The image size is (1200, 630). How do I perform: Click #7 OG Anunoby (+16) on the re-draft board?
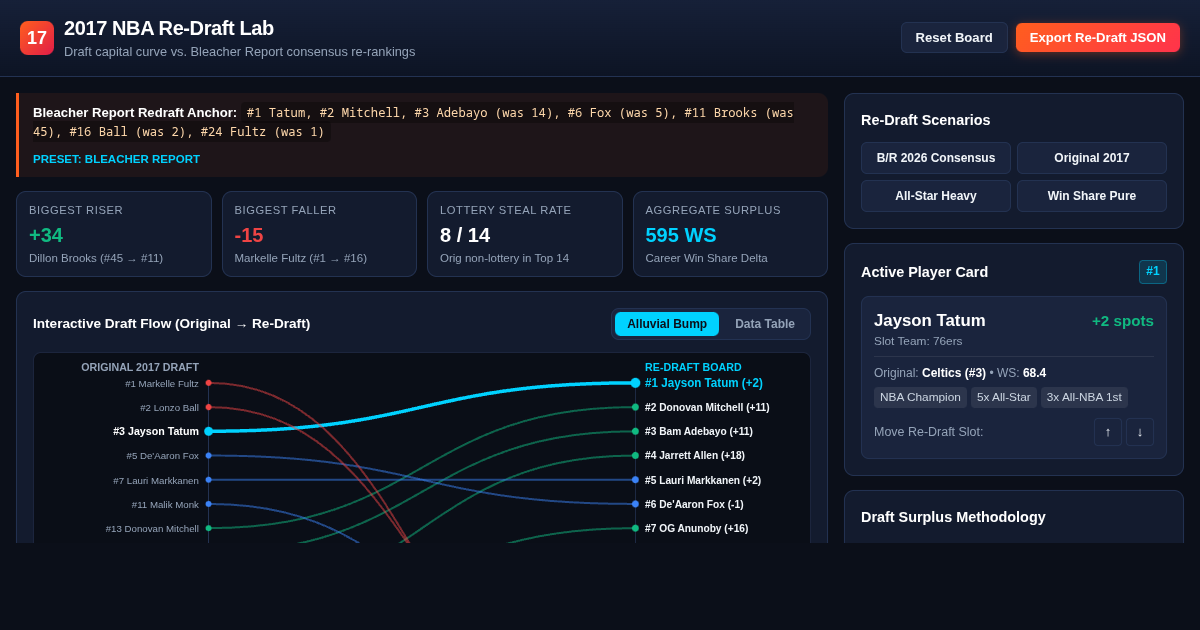(x=696, y=528)
